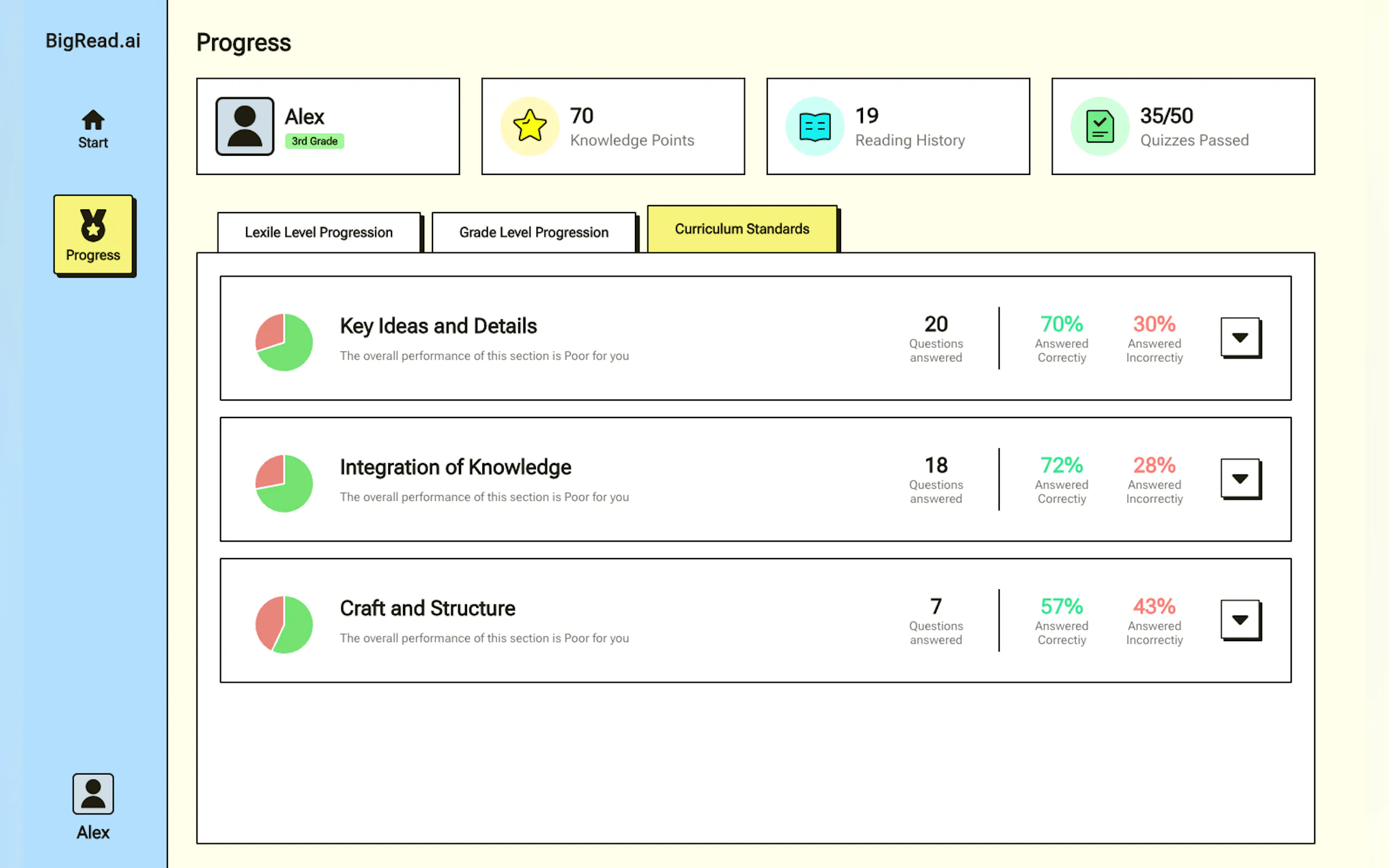1389x868 pixels.
Task: Click the Key Ideas and Details pie chart
Action: (284, 342)
